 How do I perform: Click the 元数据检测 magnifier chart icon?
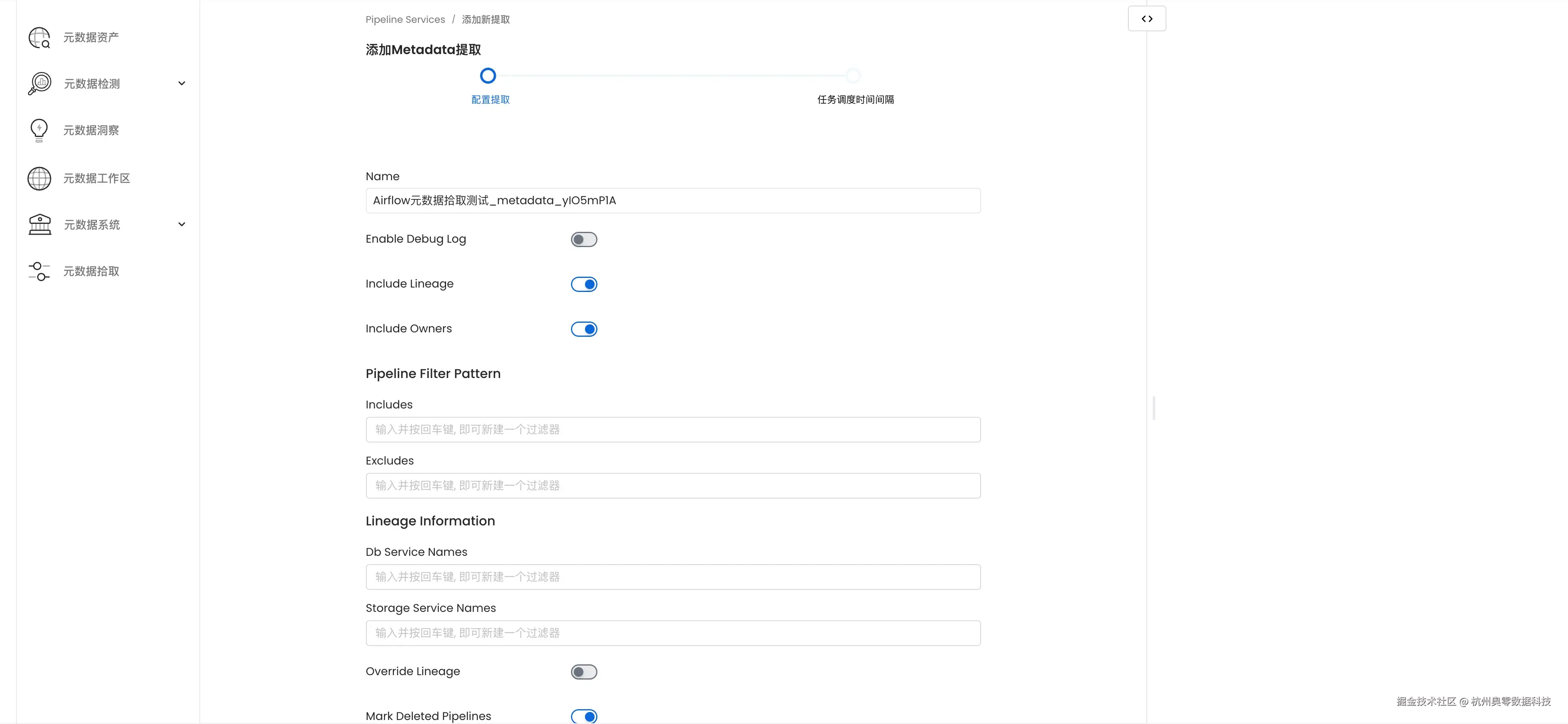pos(40,83)
